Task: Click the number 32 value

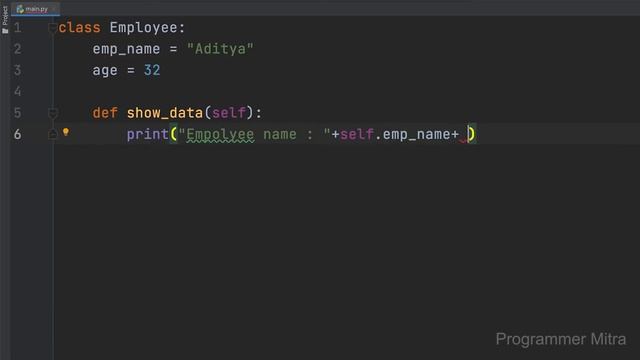Action: pos(152,70)
